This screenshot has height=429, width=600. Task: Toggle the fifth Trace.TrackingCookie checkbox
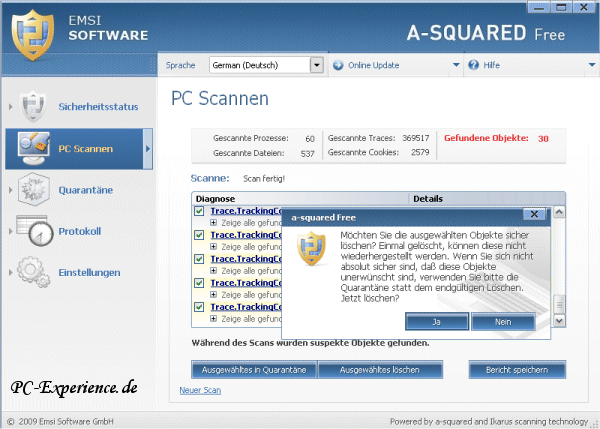point(199,307)
